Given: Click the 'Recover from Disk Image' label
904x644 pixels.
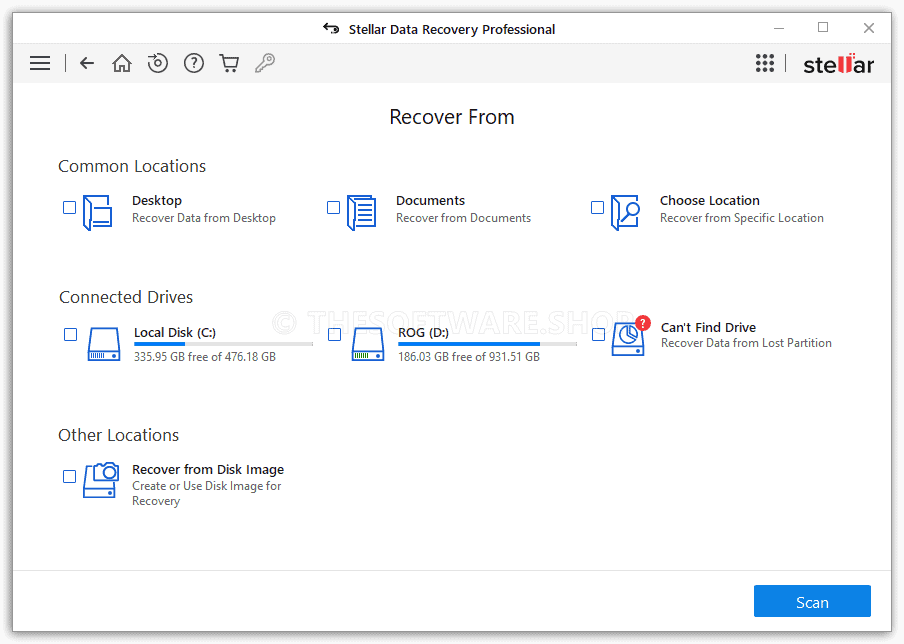Looking at the screenshot, I should click(208, 469).
